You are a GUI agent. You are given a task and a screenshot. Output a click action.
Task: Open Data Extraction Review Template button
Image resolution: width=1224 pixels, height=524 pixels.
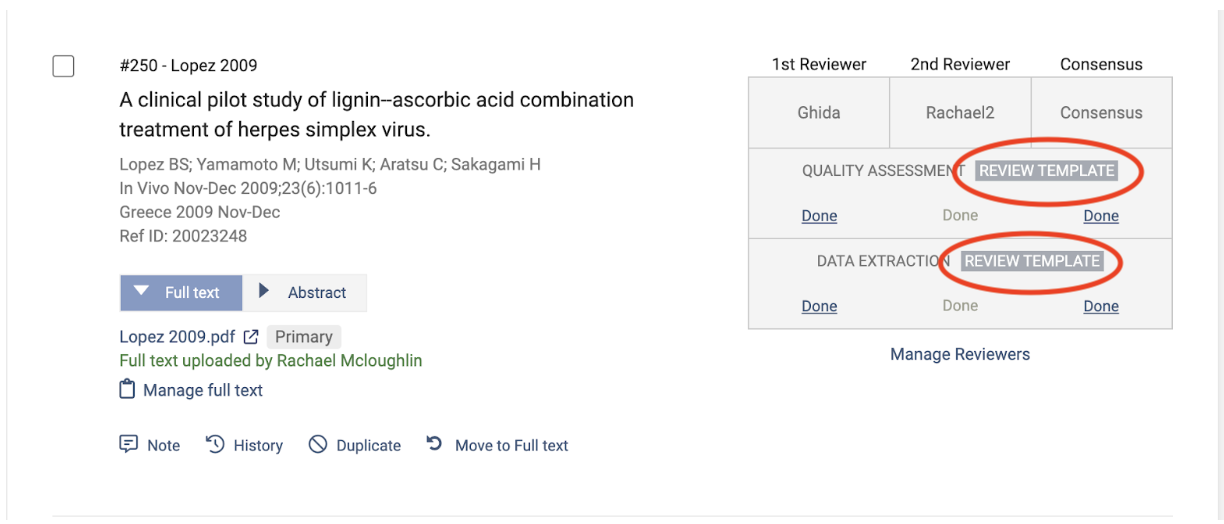click(x=1032, y=261)
